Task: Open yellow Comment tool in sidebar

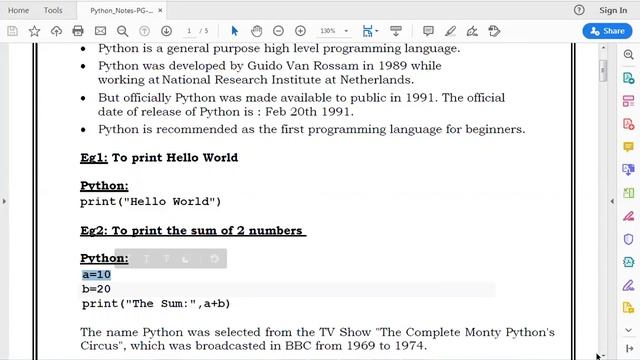Action: (629, 147)
